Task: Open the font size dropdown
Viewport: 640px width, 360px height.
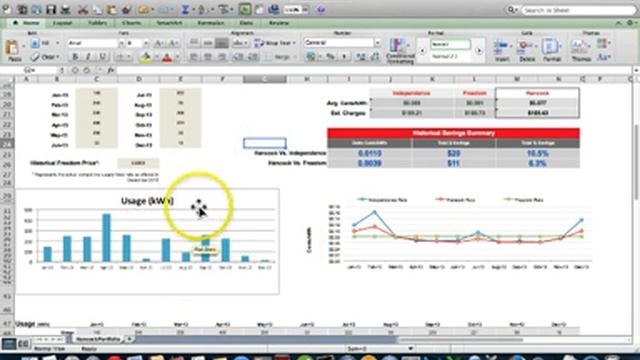Action: click(x=146, y=43)
